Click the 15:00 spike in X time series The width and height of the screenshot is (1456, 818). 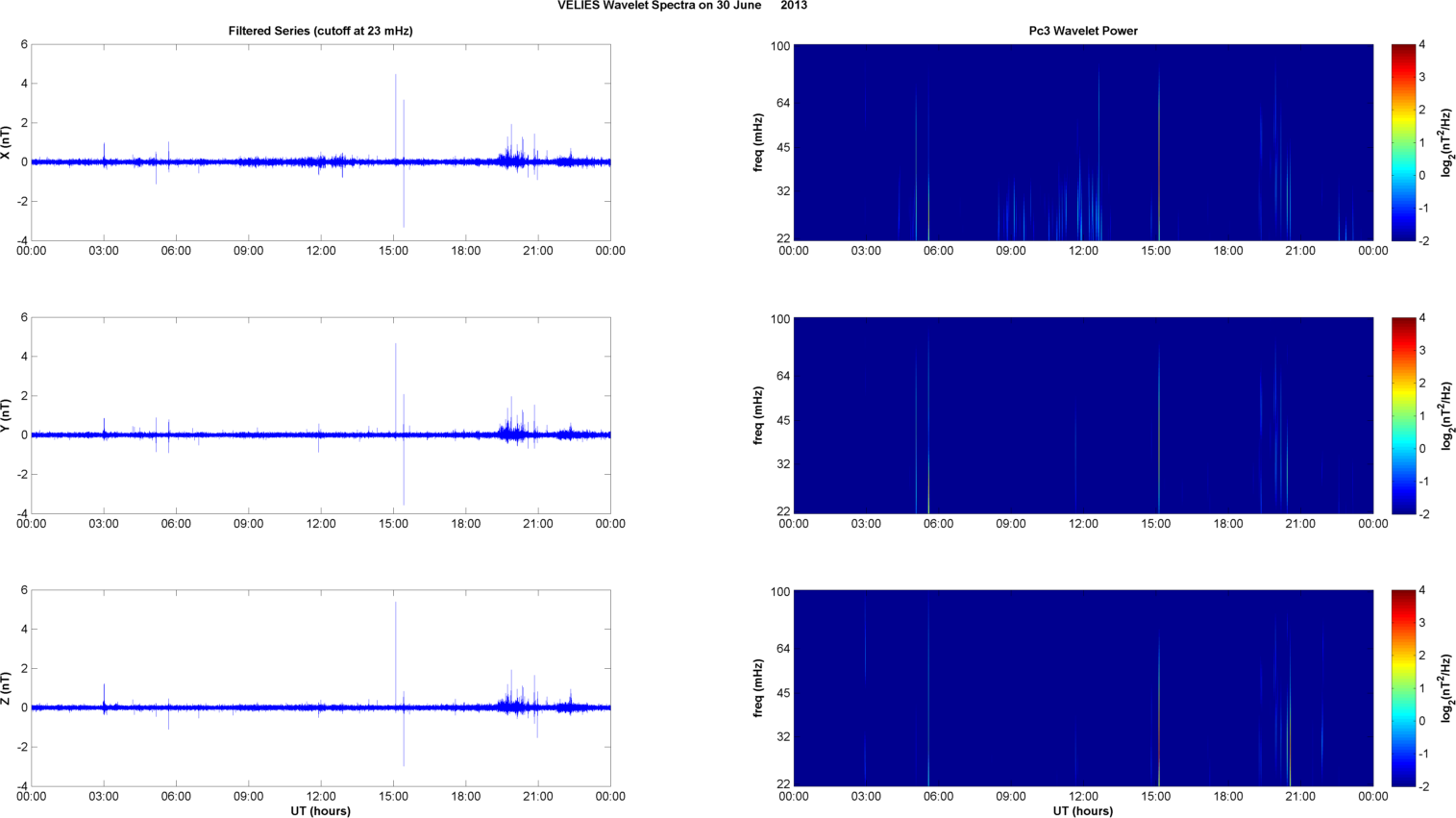coord(396,117)
